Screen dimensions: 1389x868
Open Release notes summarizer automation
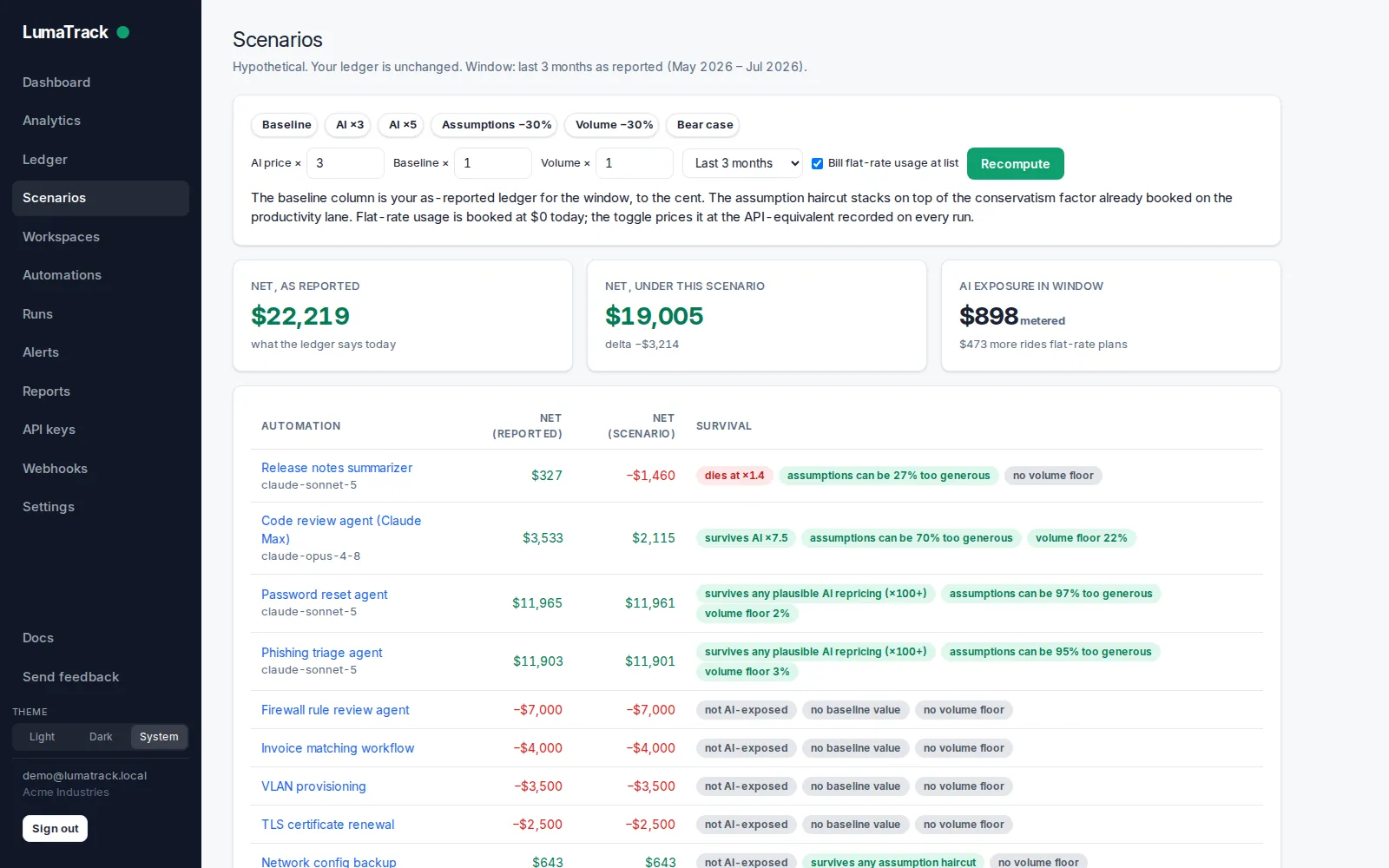coord(337,468)
